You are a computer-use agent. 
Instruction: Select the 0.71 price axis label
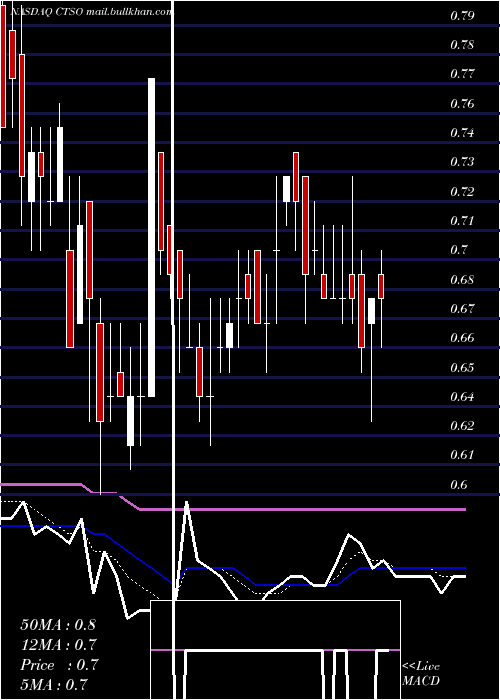coord(462,221)
